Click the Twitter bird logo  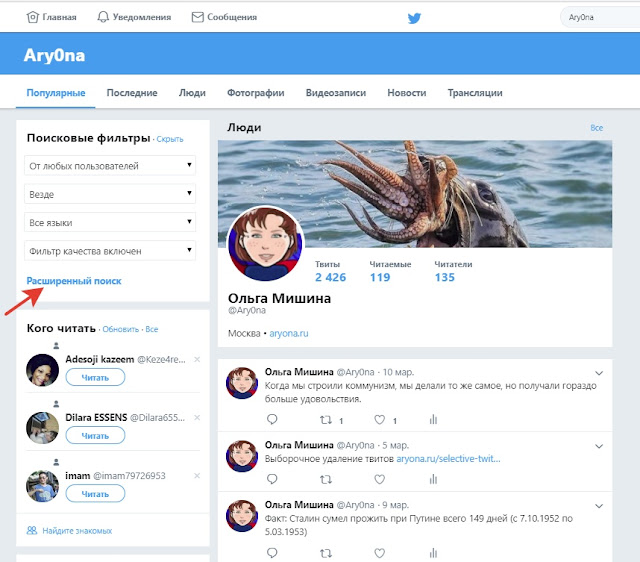point(414,18)
